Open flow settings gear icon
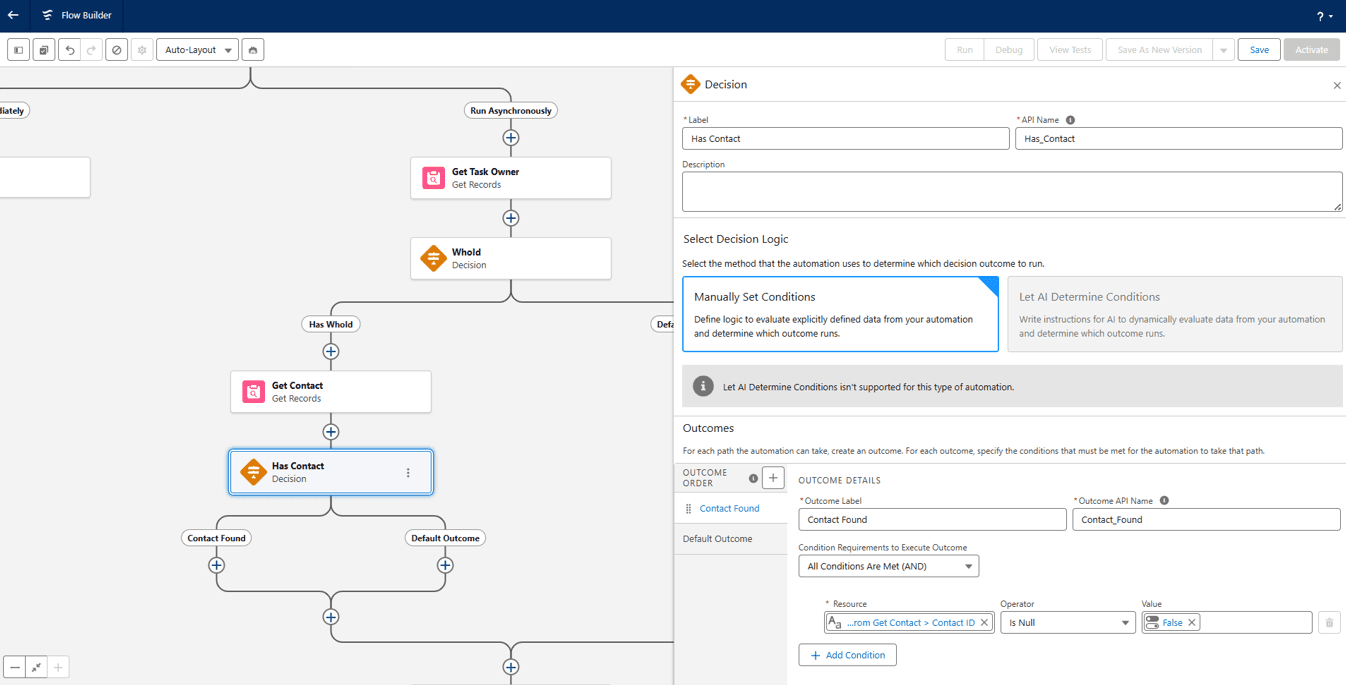This screenshot has height=685, width=1346. (142, 50)
